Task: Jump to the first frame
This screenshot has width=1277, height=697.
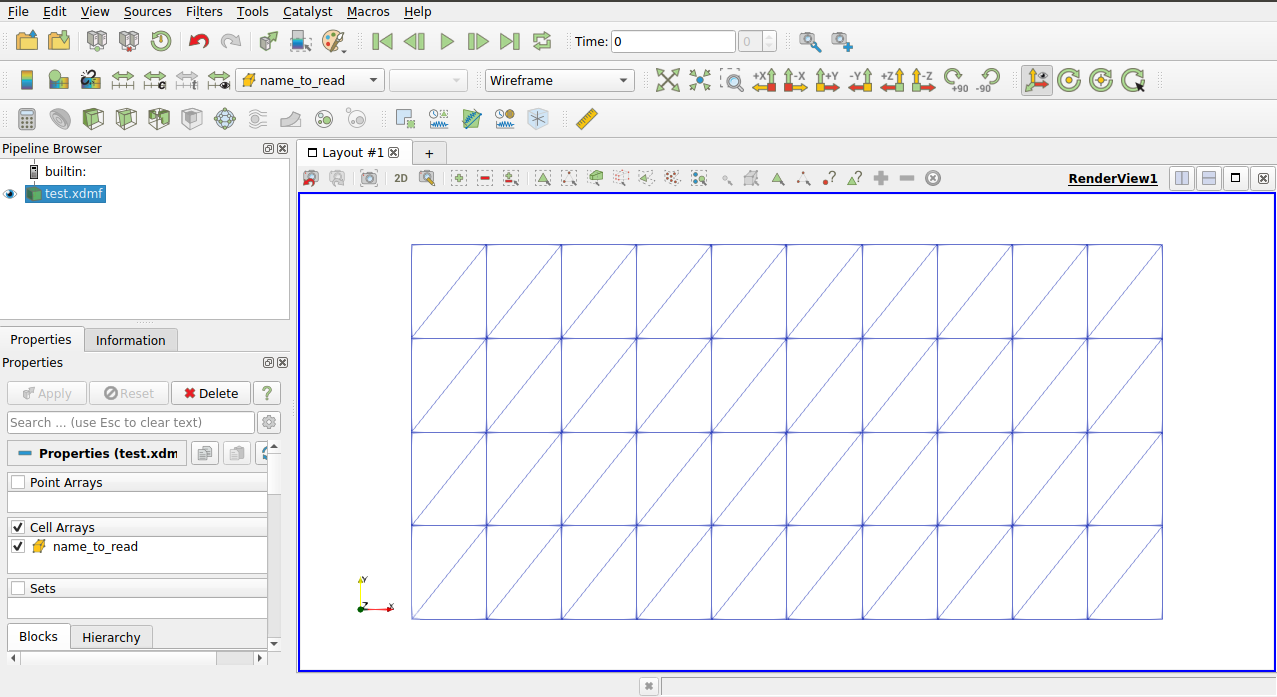Action: click(382, 41)
